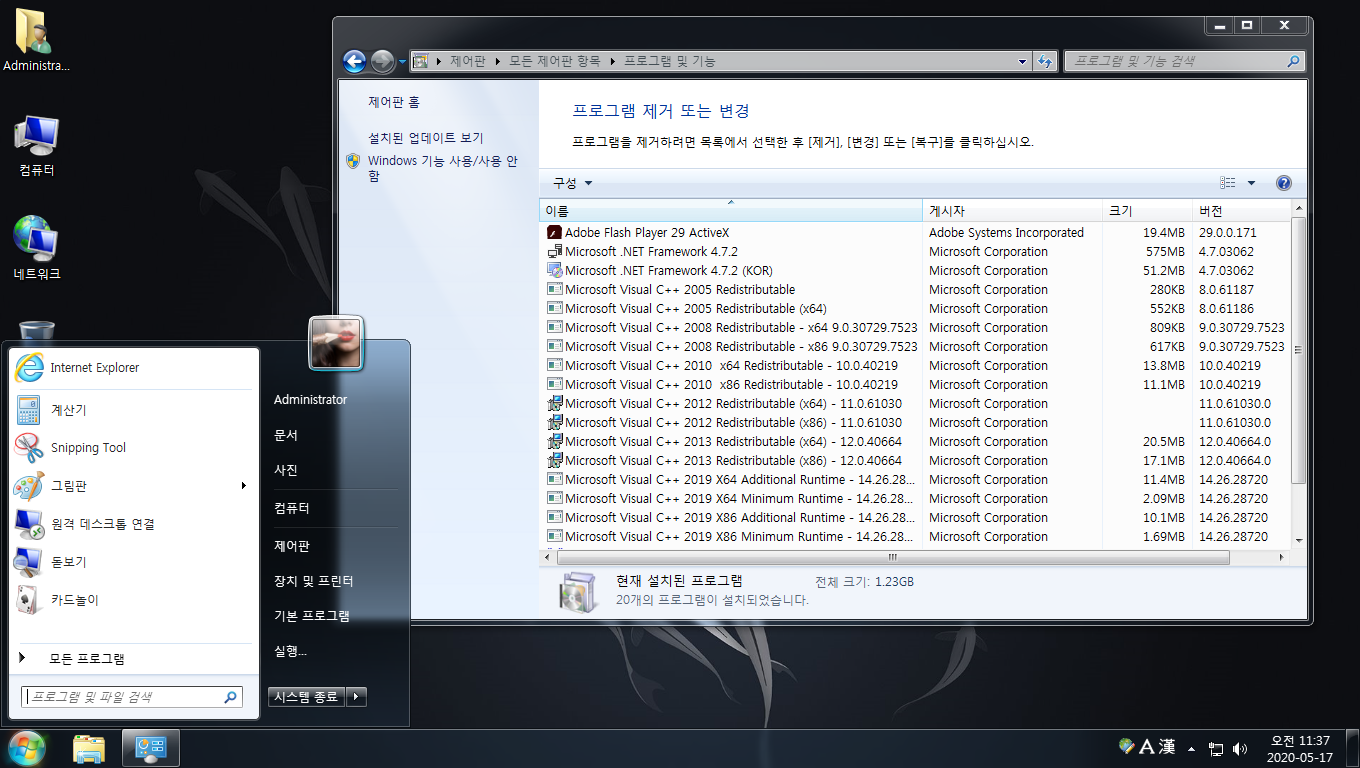Open the Organize (구성) dropdown
The width and height of the screenshot is (1360, 768).
click(573, 183)
